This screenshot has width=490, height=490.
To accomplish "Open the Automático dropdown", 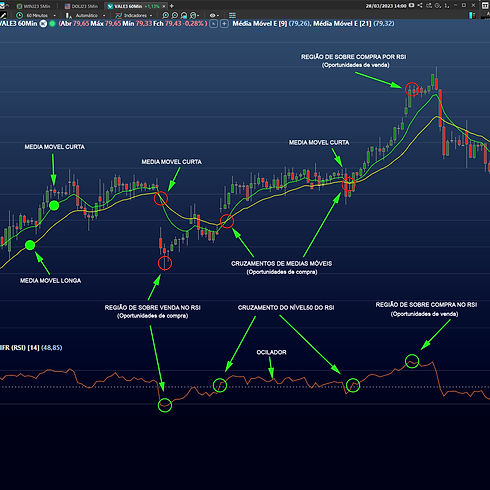I will coord(90,15).
